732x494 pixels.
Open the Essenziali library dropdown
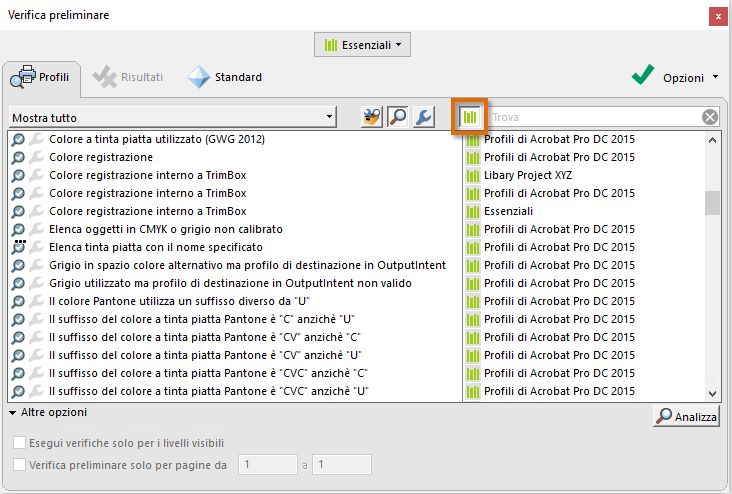pos(362,45)
